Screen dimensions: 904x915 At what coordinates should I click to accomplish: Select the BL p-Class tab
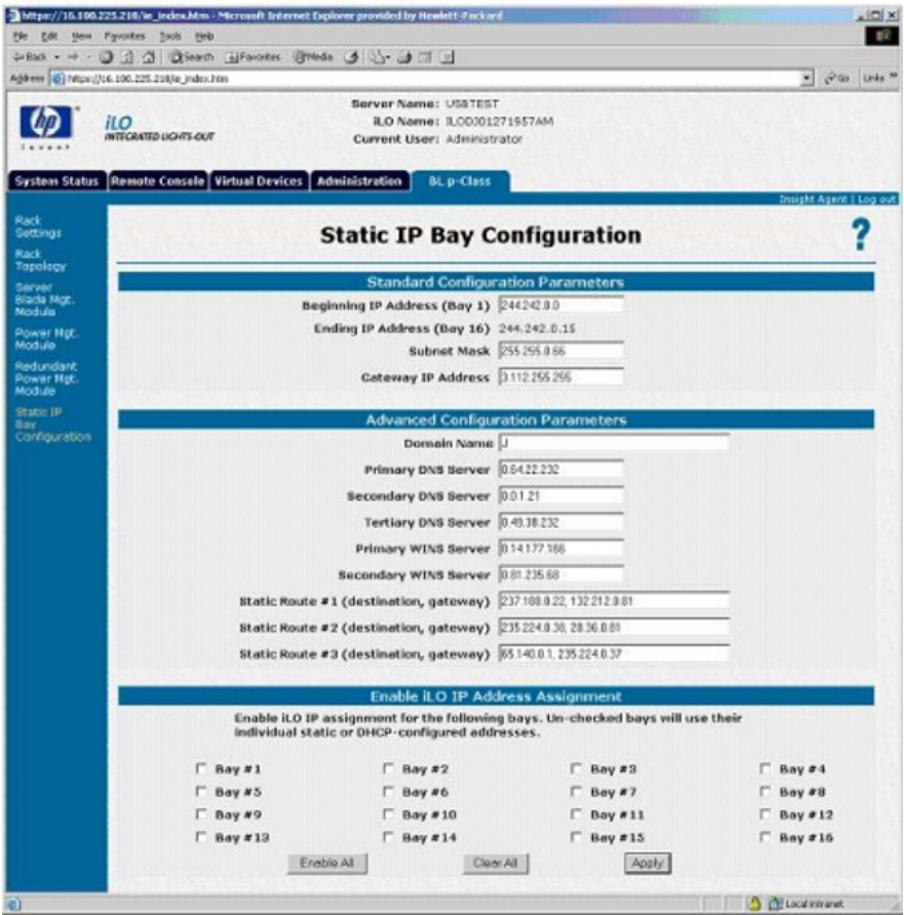pos(460,181)
